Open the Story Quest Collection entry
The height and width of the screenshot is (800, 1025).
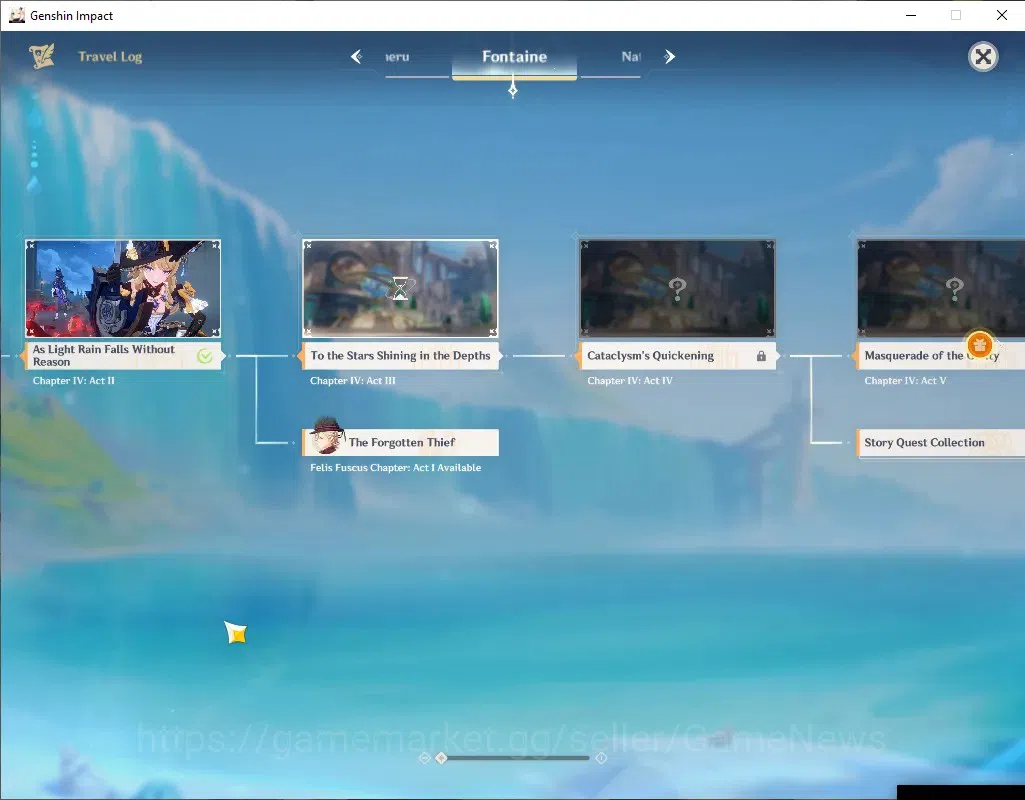pyautogui.click(x=940, y=442)
